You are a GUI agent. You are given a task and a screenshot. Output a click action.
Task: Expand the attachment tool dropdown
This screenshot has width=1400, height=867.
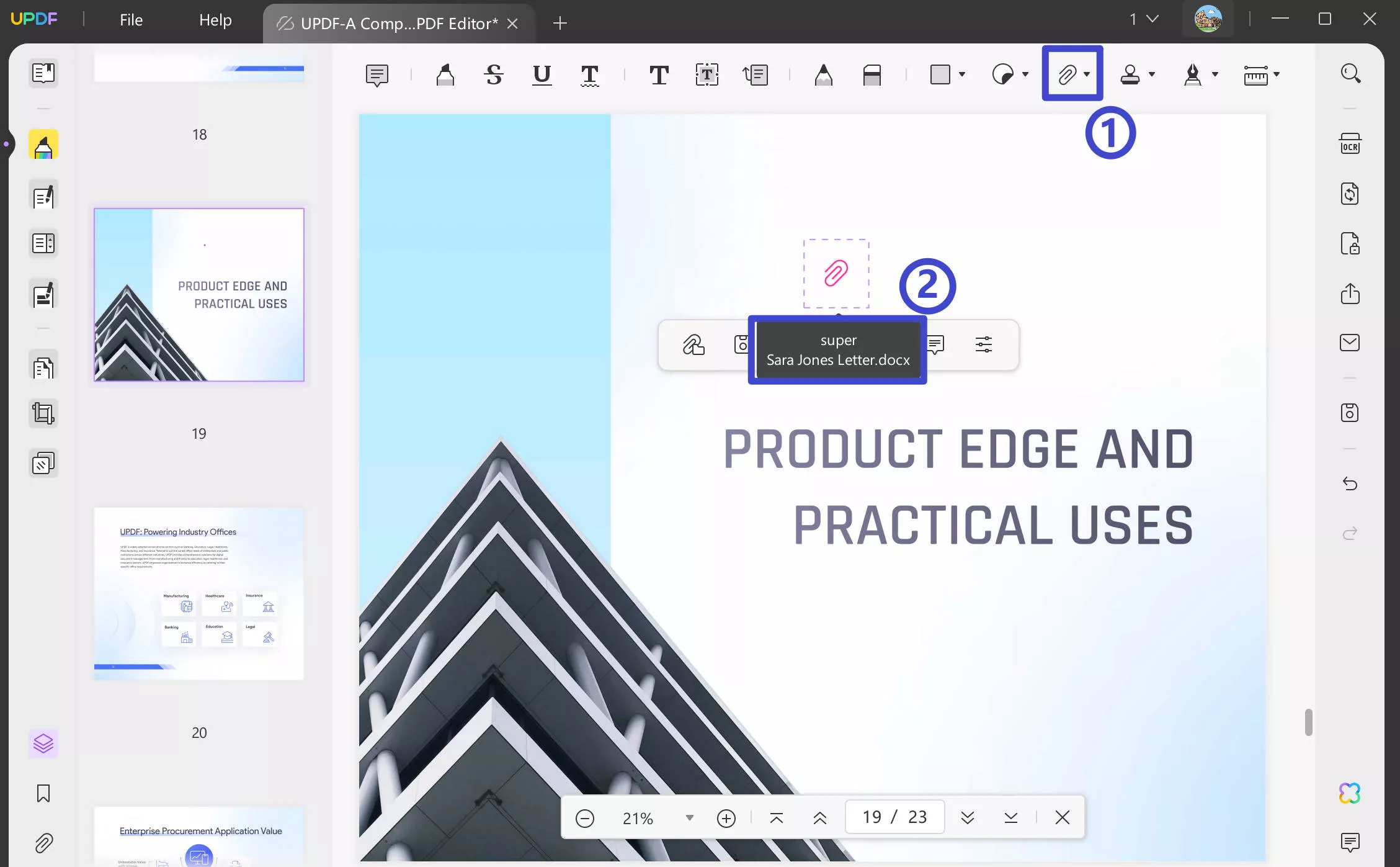1090,75
